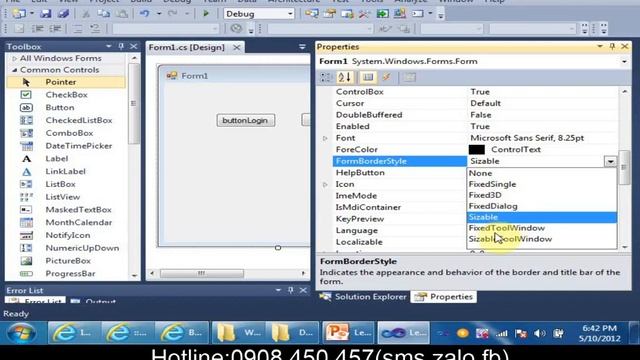Expand the All Windows Forms group
Viewport: 640px width, 360px height.
click(x=14, y=59)
